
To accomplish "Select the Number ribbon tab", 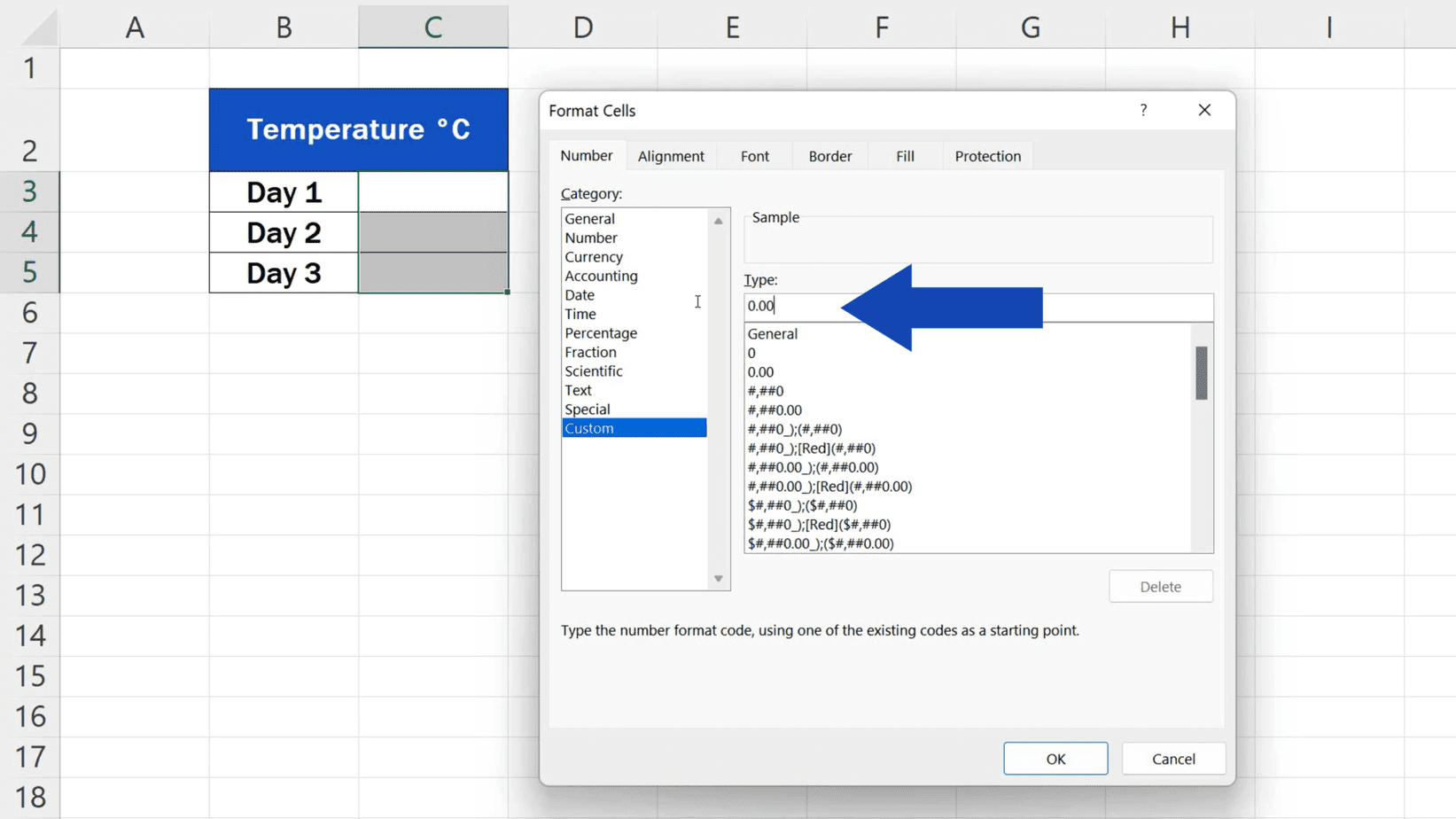I will click(x=586, y=155).
